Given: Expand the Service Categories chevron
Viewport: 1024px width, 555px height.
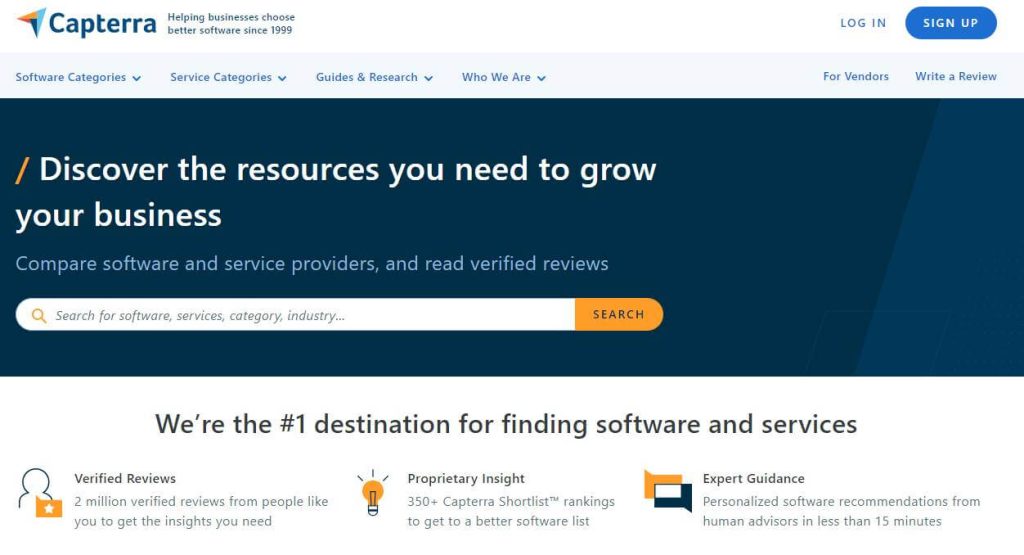Looking at the screenshot, I should pos(282,78).
